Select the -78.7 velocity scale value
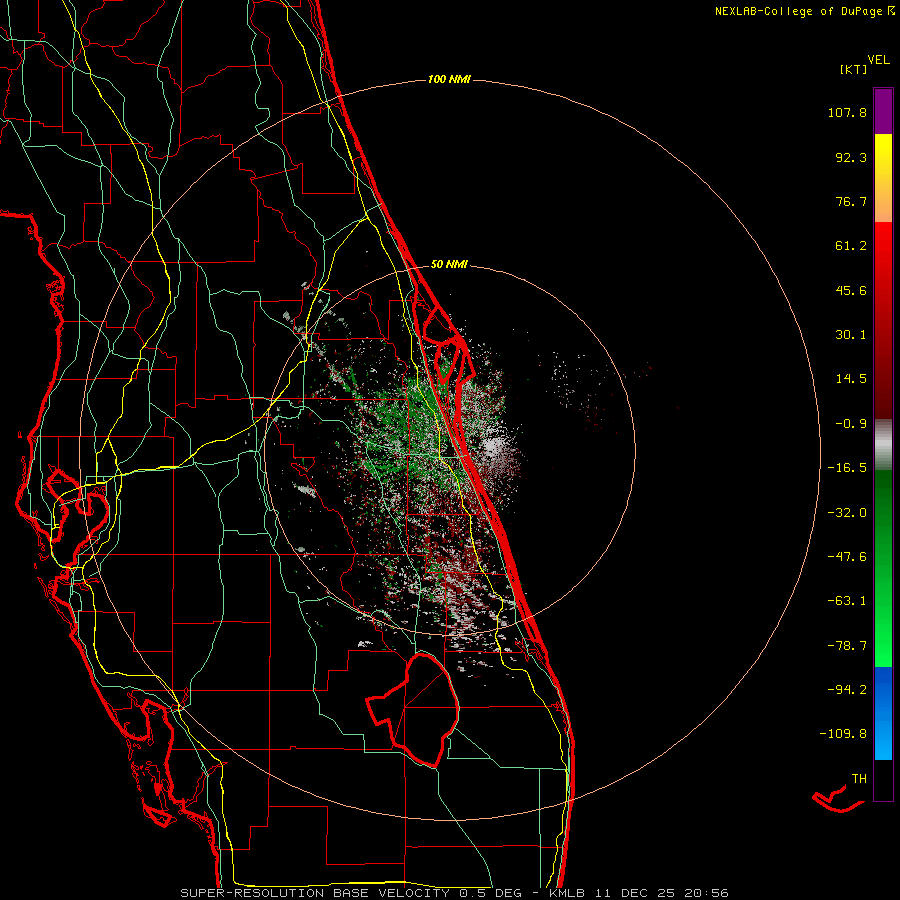 [847, 646]
